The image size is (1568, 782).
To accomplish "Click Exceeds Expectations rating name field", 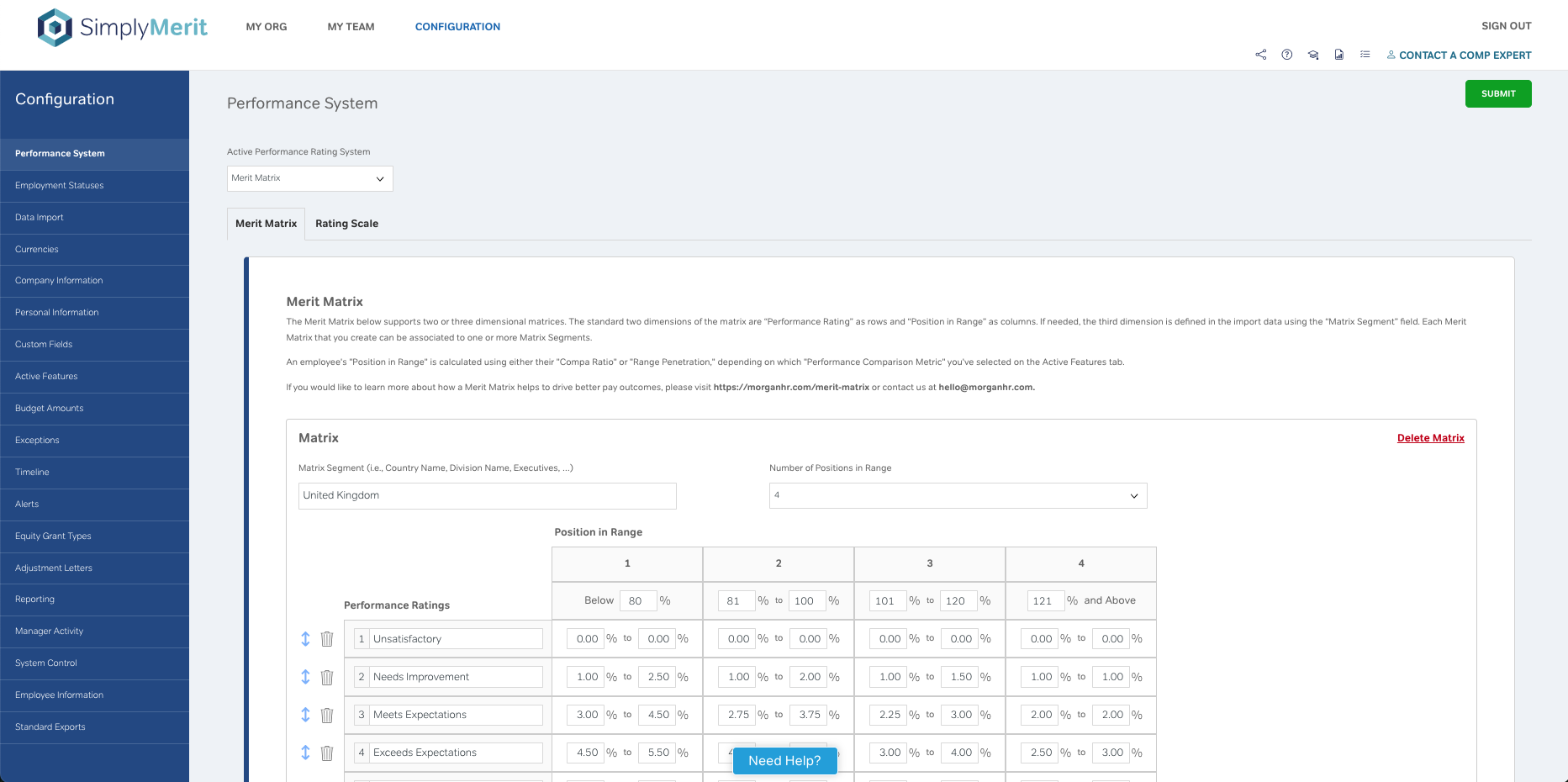I will pyautogui.click(x=457, y=753).
